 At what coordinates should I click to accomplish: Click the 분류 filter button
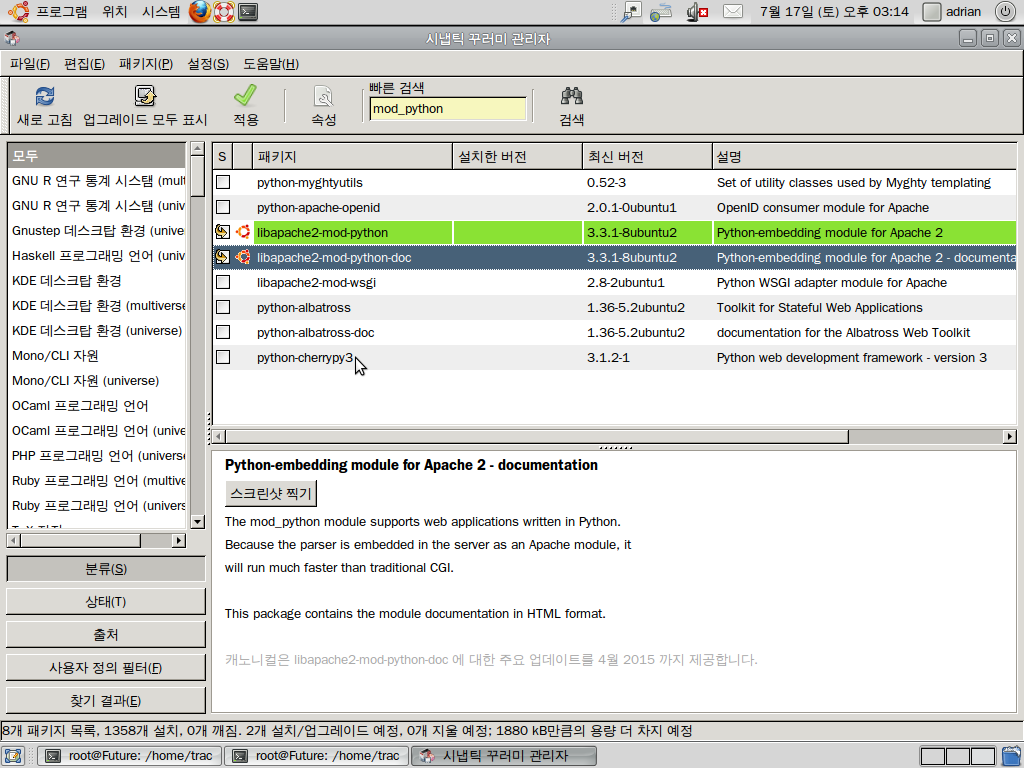coord(106,569)
